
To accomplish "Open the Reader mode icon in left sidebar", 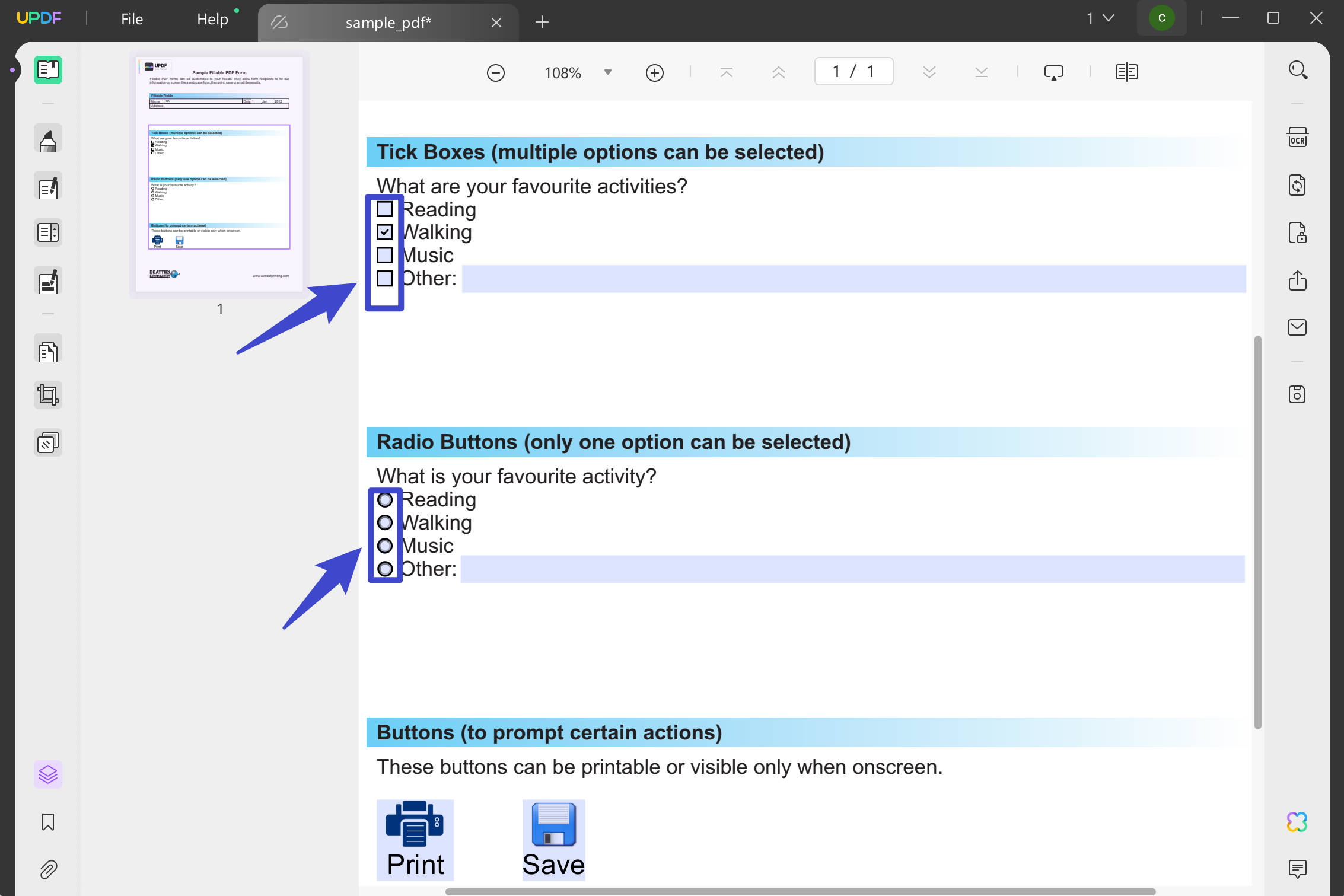I will tap(48, 70).
